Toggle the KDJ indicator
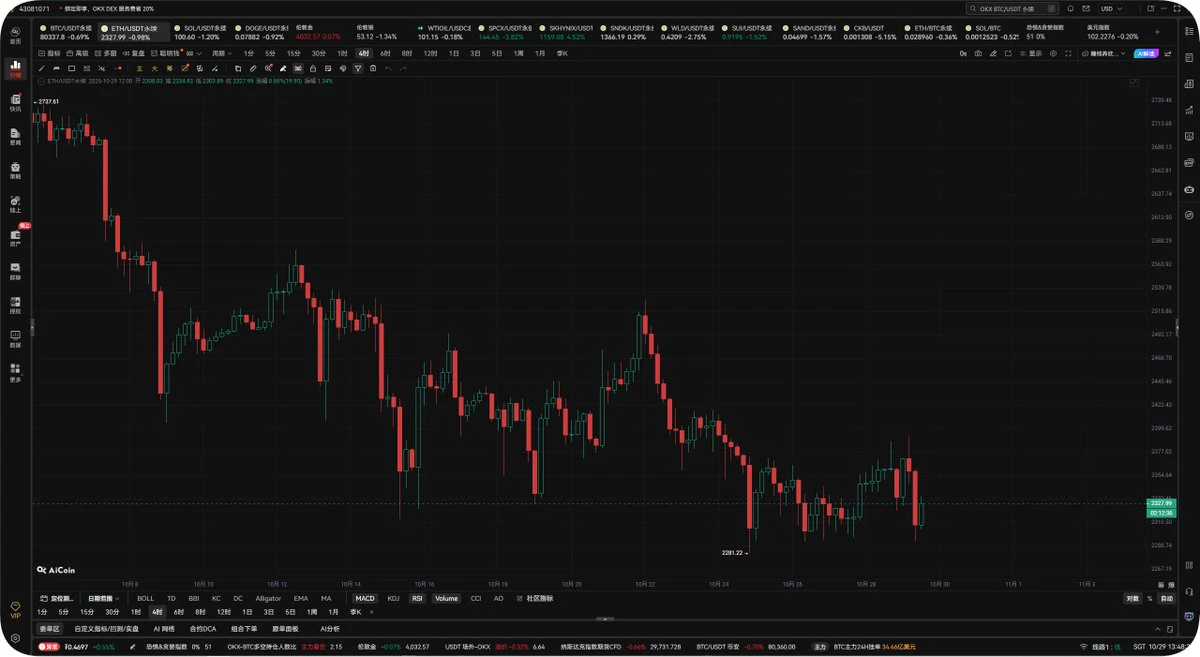This screenshot has width=1200, height=657. tap(393, 598)
